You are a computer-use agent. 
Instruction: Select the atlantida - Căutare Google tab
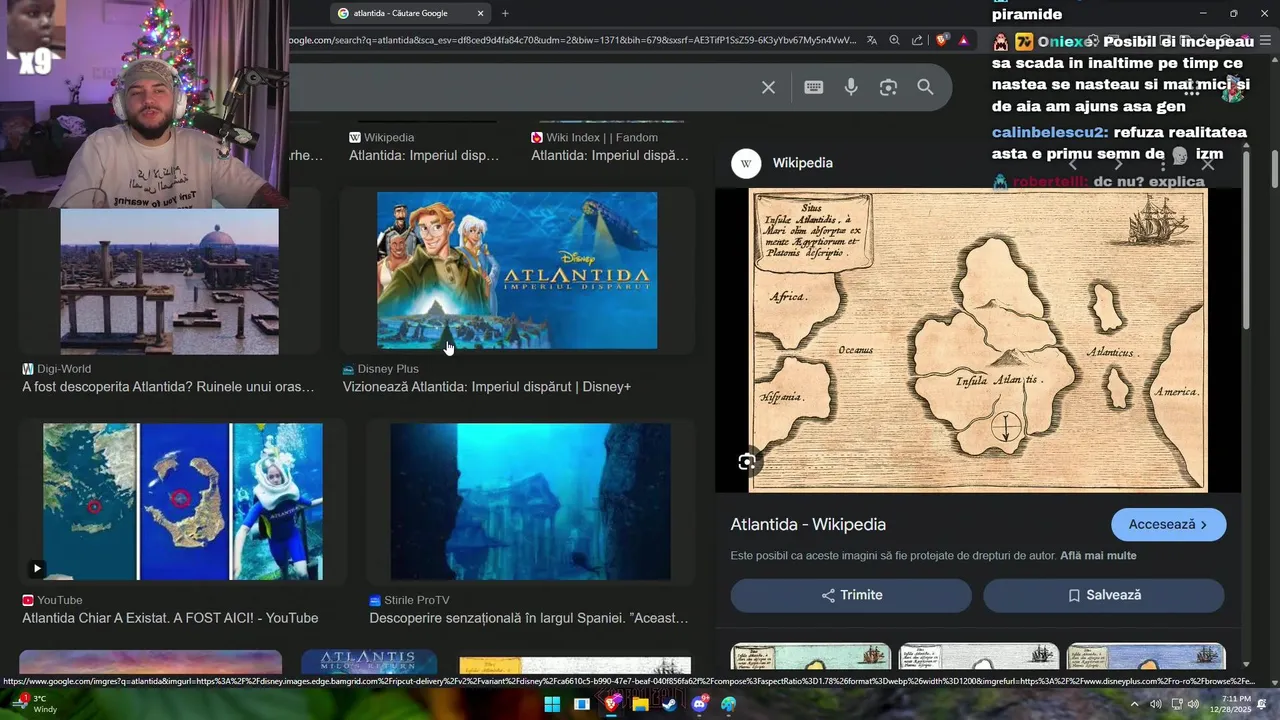click(410, 13)
